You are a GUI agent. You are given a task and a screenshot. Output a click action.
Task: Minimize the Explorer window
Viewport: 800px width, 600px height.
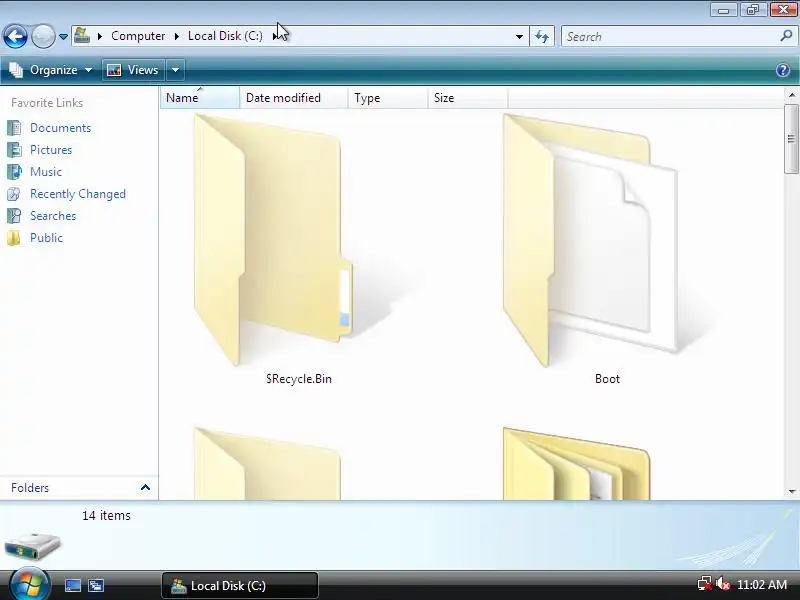723,10
